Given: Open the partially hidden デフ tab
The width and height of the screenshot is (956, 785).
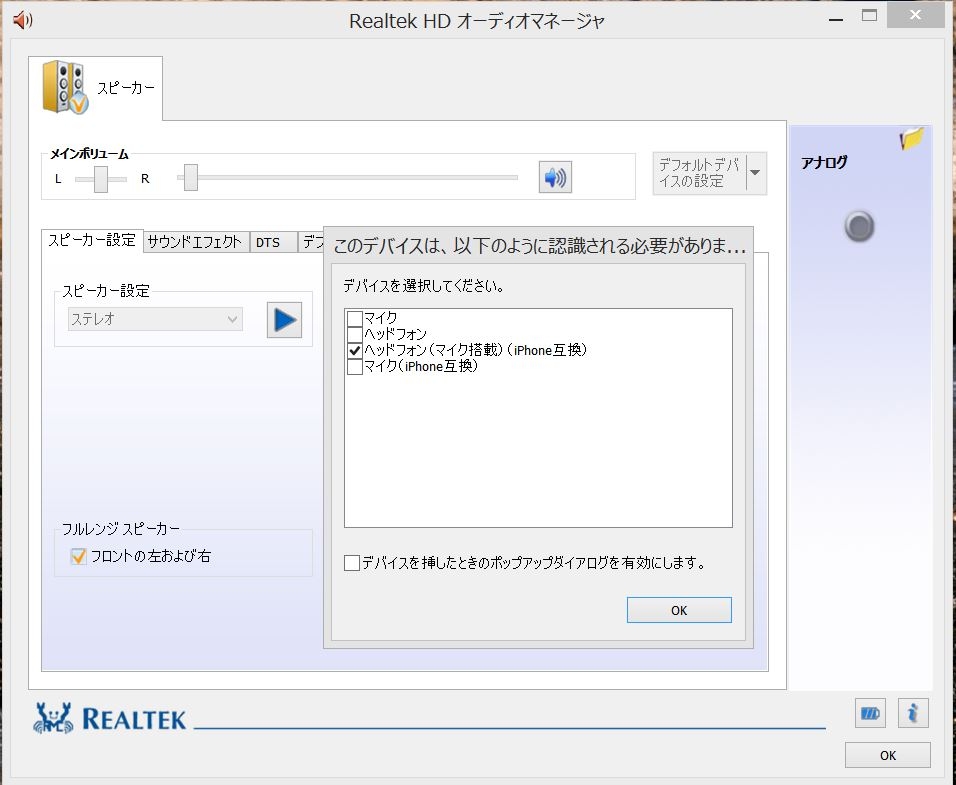Looking at the screenshot, I should pyautogui.click(x=312, y=242).
